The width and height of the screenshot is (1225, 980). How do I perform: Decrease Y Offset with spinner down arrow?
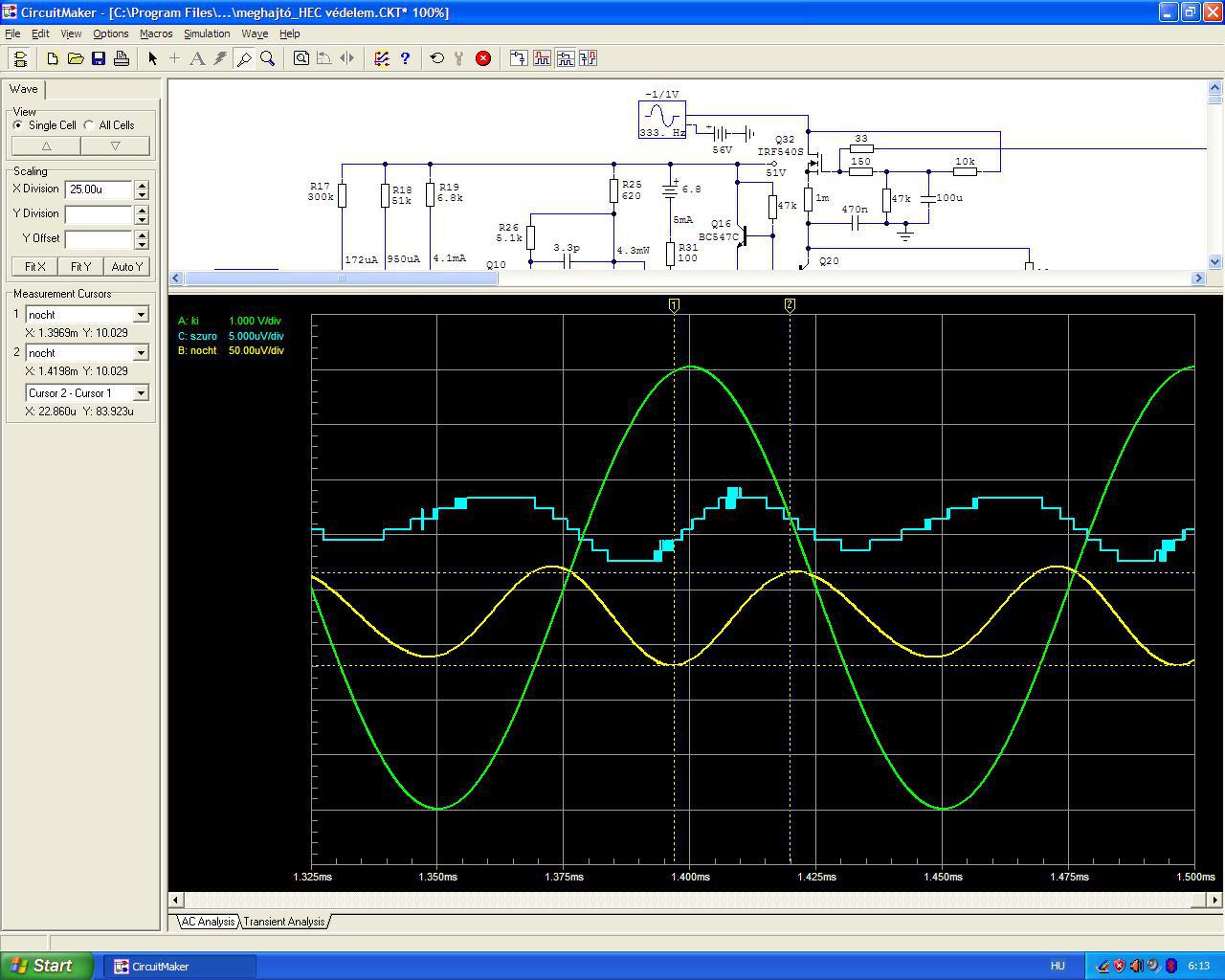[x=142, y=244]
